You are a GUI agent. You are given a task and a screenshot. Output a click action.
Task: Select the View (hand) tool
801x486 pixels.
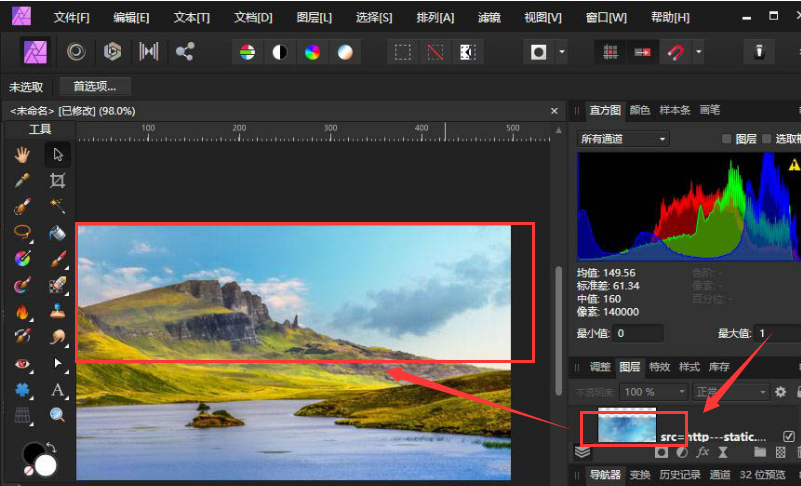click(22, 154)
